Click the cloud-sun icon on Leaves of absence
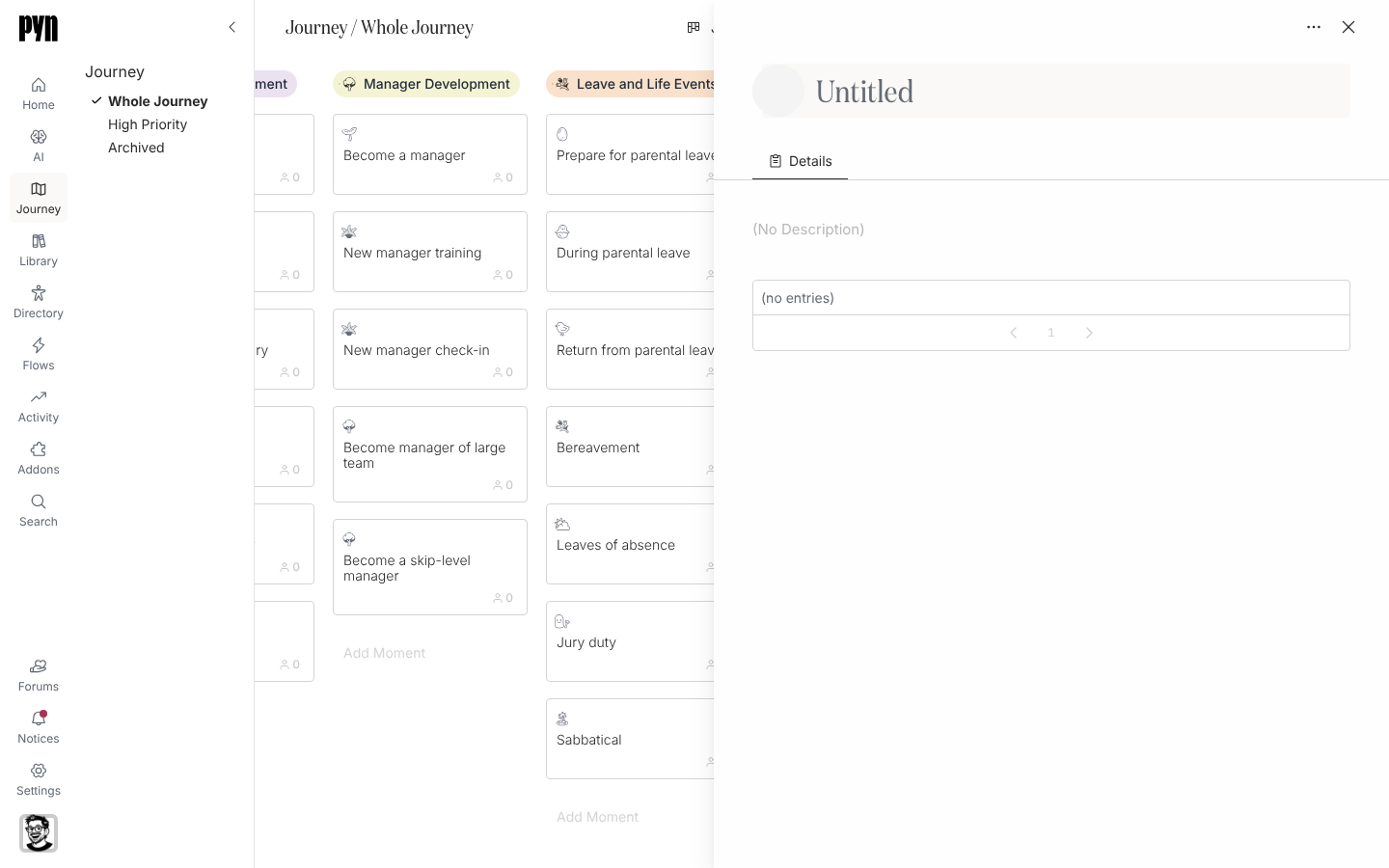 [562, 524]
